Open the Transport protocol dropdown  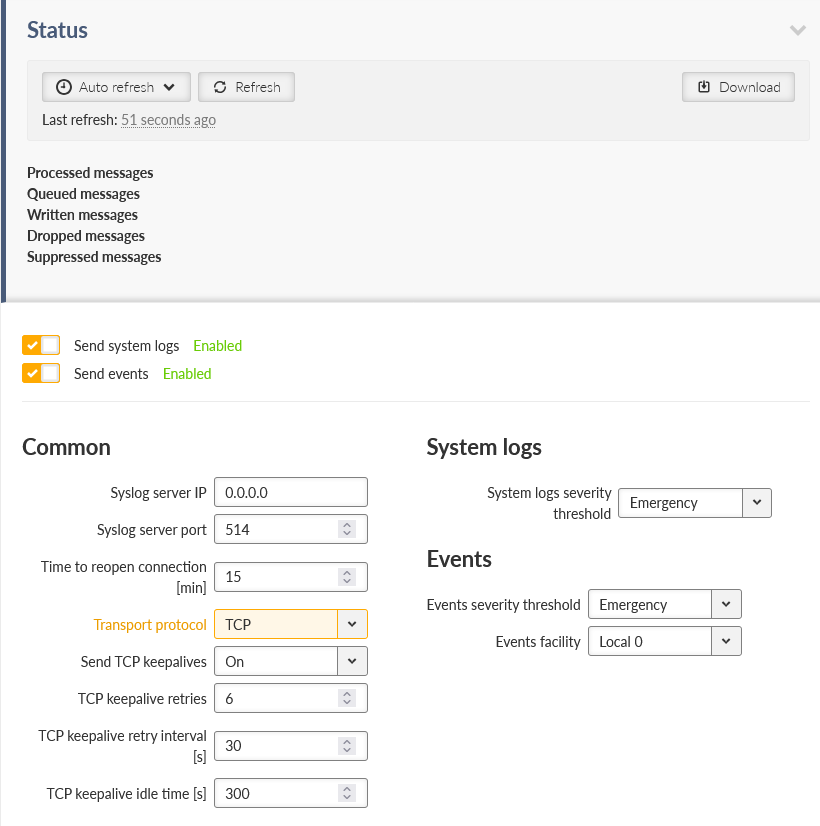[x=291, y=624]
